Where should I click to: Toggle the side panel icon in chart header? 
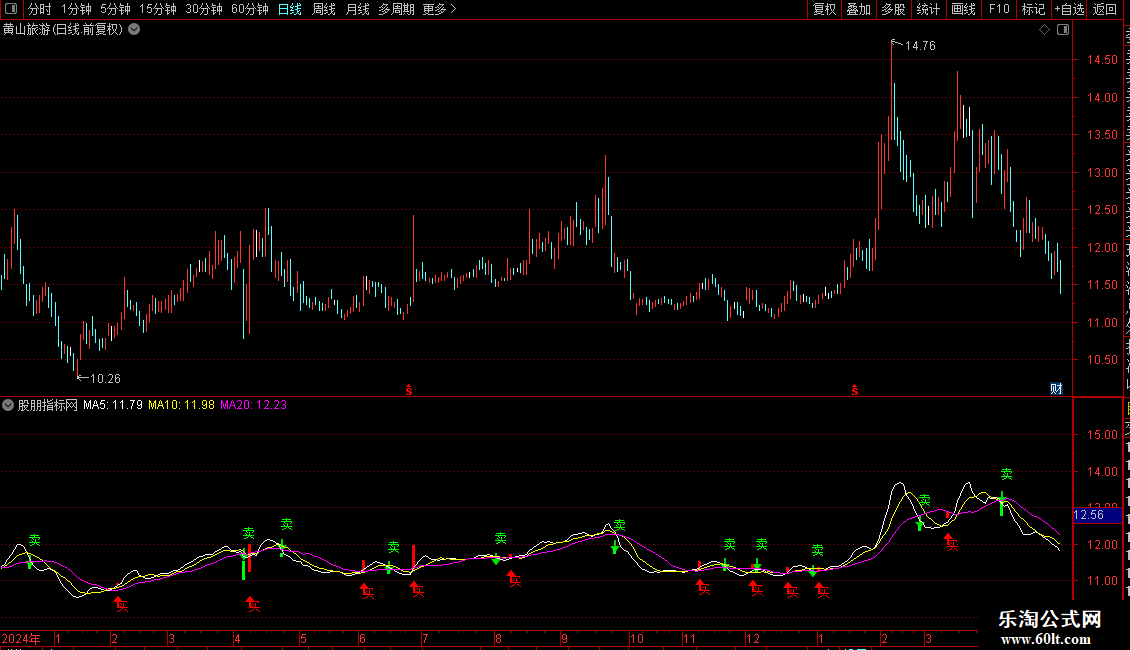[x=1063, y=30]
